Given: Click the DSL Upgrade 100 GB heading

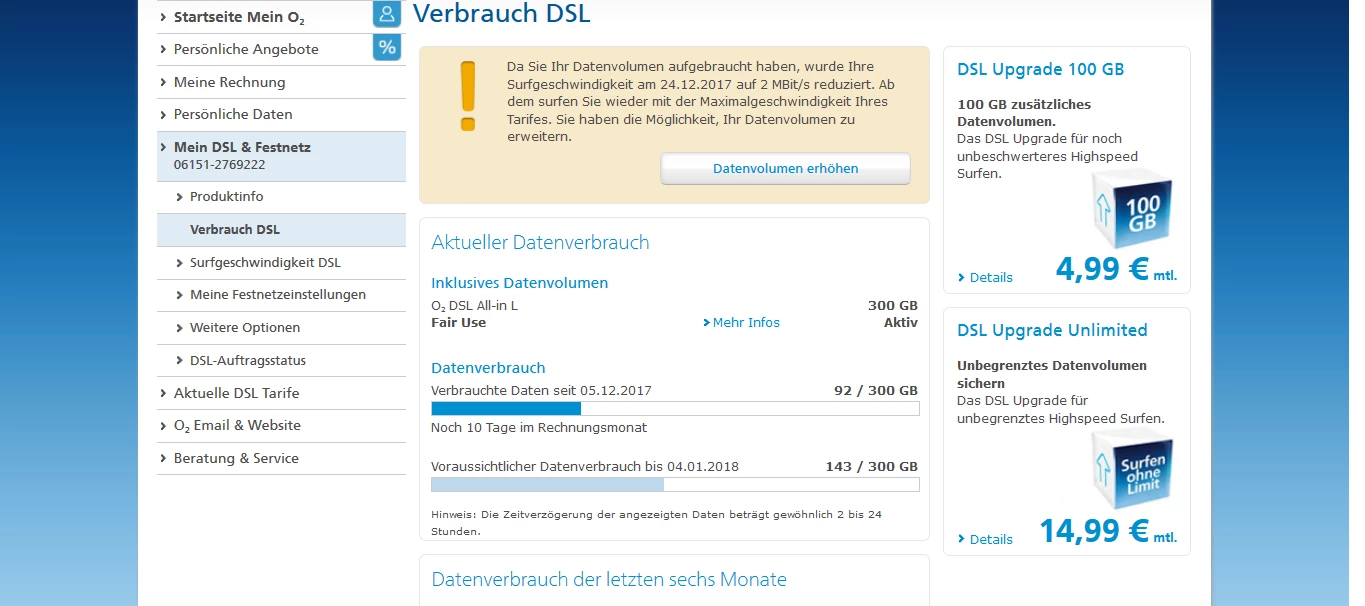Looking at the screenshot, I should 1040,69.
